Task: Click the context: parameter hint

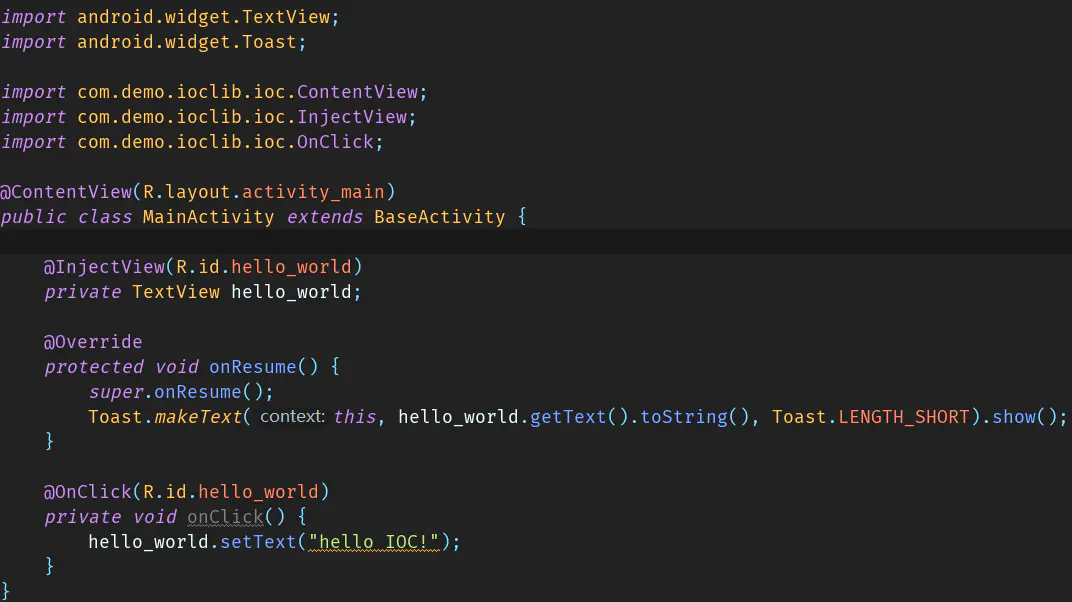Action: click(x=292, y=417)
